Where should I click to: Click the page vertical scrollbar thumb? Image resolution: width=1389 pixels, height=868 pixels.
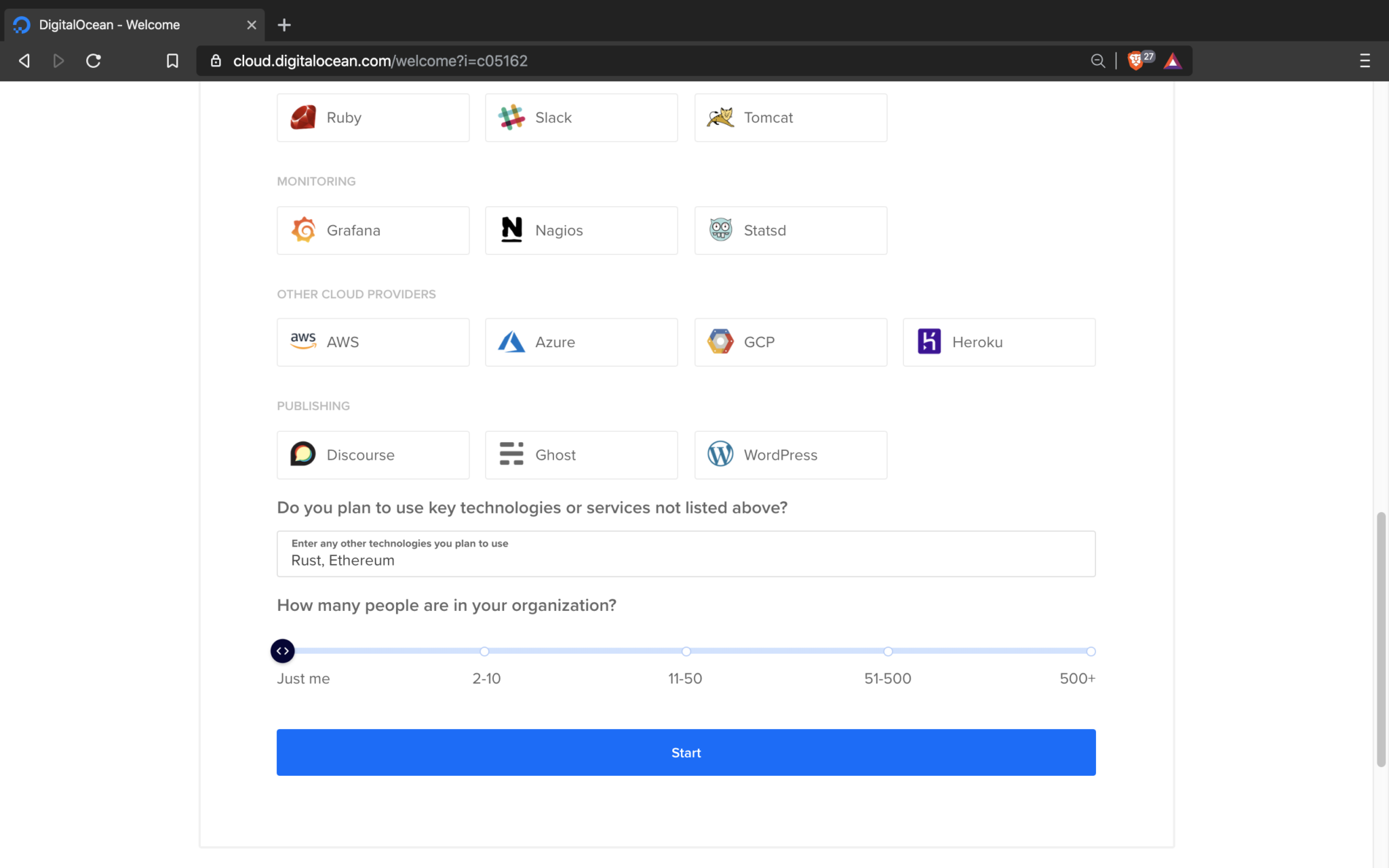tap(1381, 639)
